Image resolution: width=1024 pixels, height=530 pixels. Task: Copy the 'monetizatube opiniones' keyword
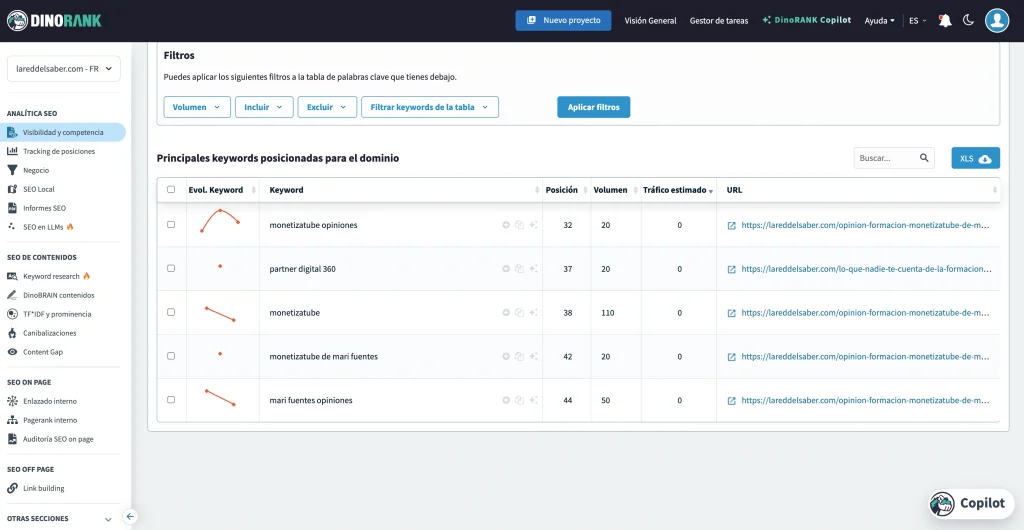click(x=519, y=225)
